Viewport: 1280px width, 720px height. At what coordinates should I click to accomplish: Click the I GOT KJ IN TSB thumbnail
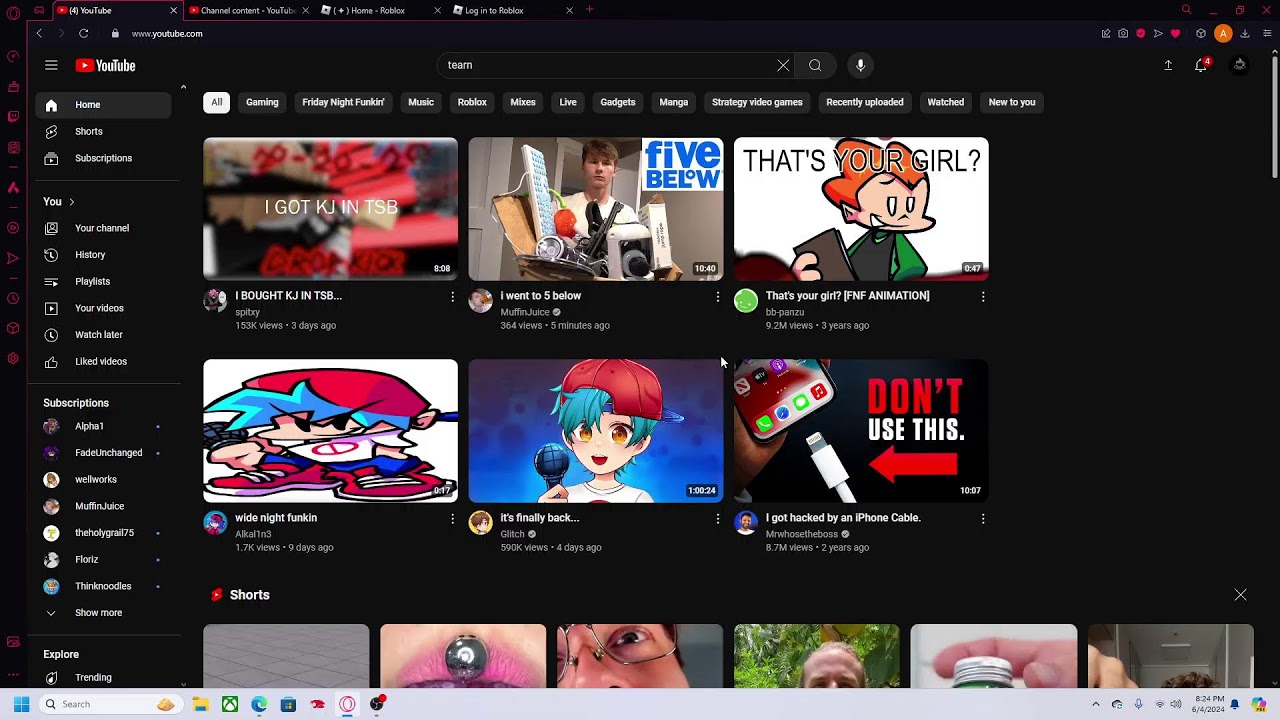[x=330, y=209]
